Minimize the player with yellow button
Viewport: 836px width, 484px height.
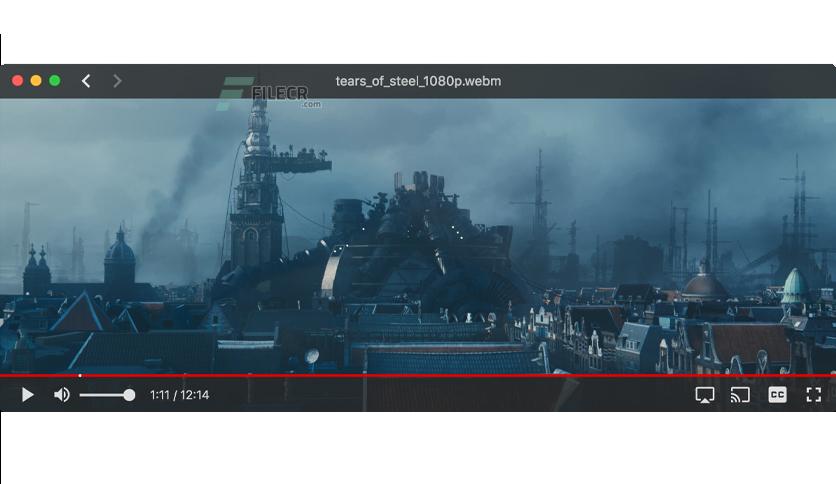[36, 80]
